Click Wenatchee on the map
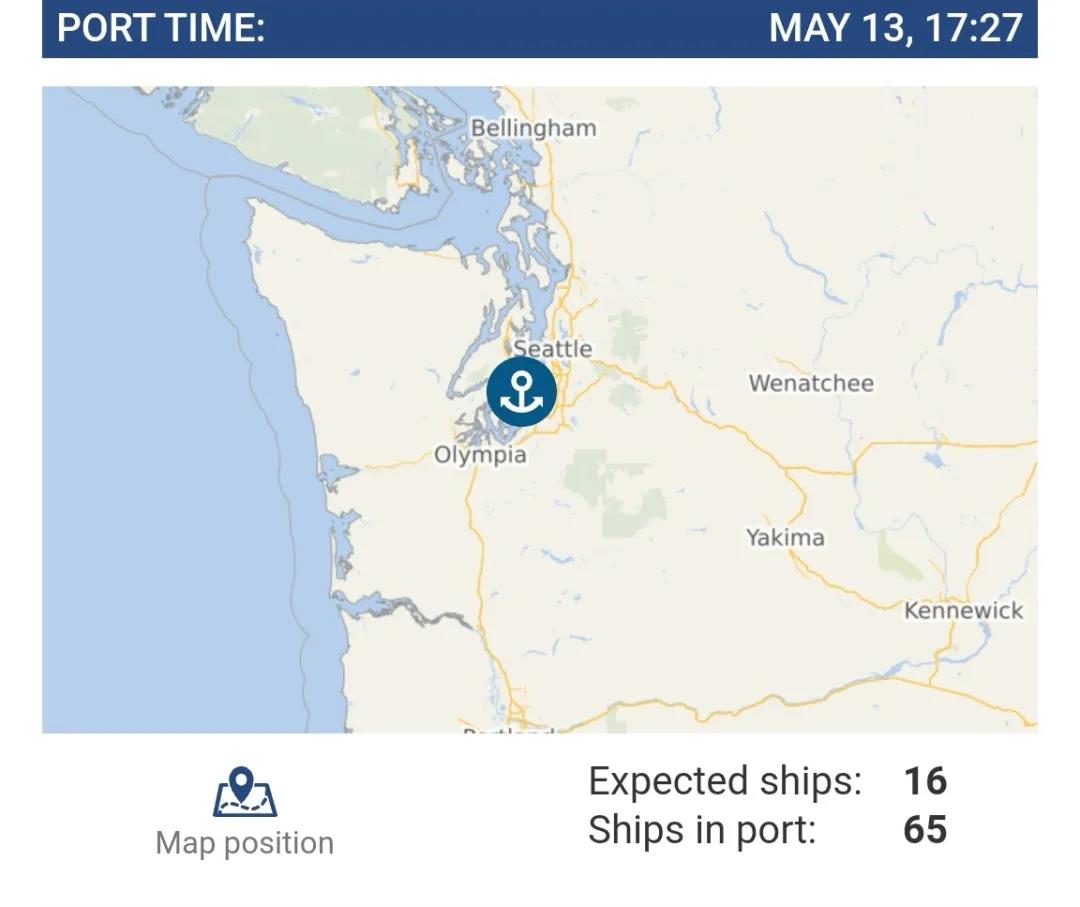Screen dimensions: 1080x907 (x=811, y=383)
